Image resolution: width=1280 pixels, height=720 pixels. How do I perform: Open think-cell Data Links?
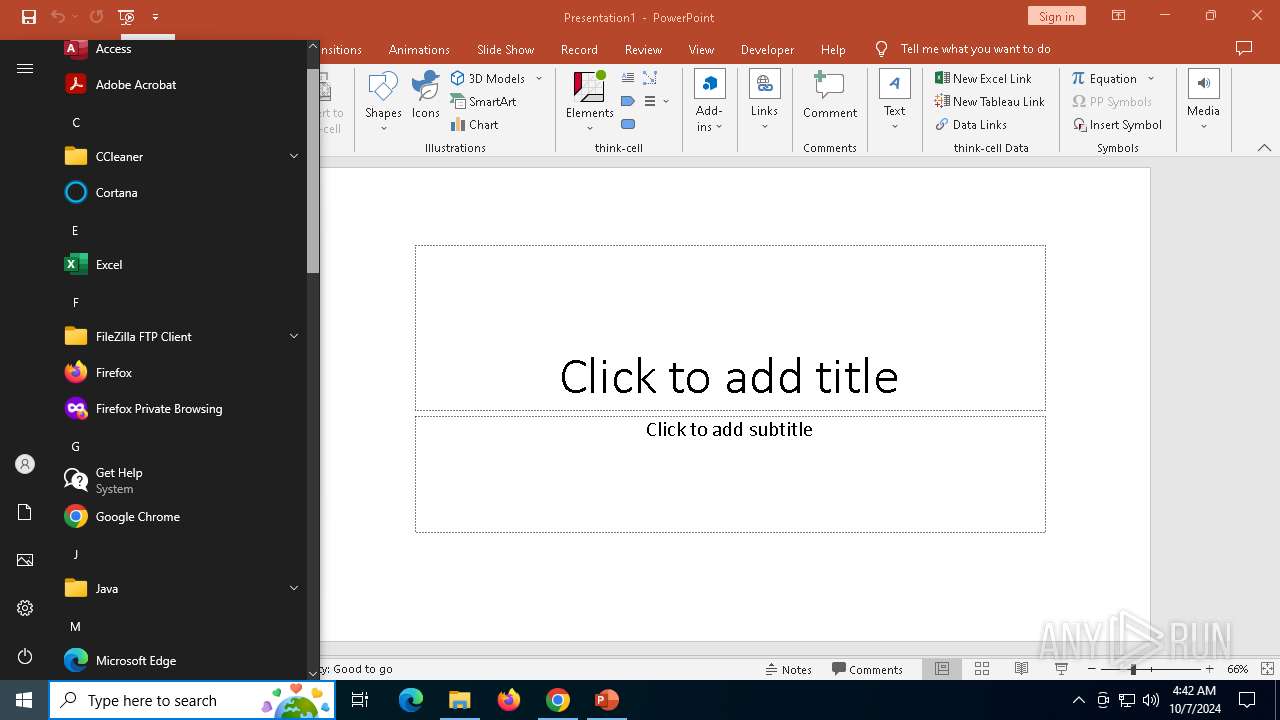click(x=971, y=124)
